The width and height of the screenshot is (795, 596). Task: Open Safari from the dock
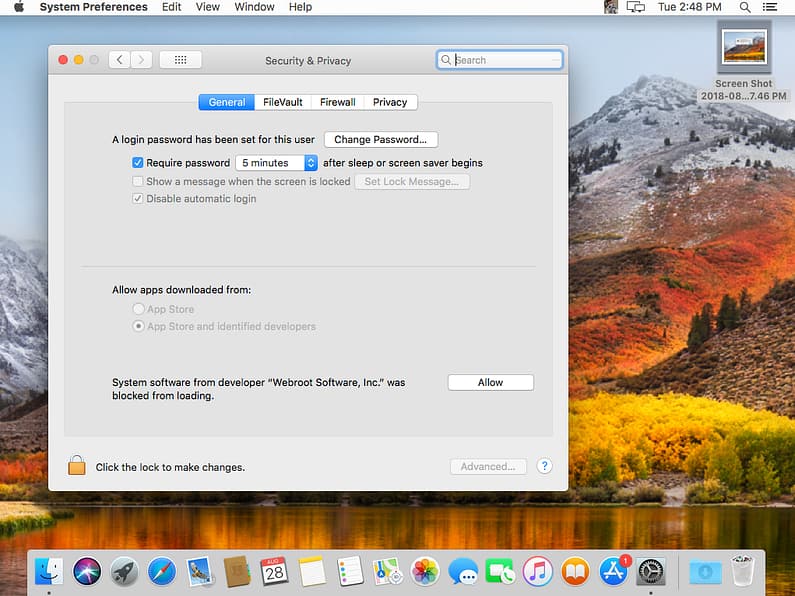click(x=162, y=571)
